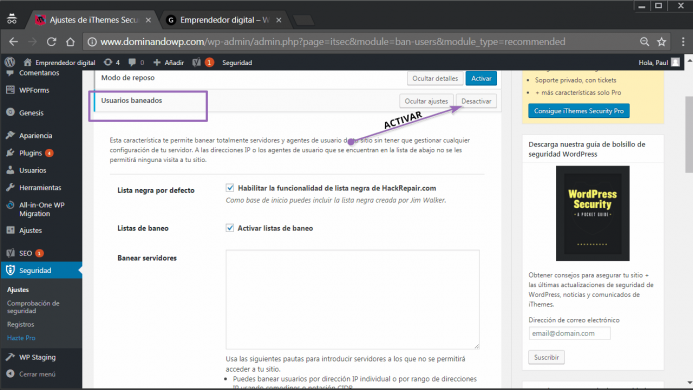Open Registros submenu link
This screenshot has width=693, height=390.
(x=20, y=325)
